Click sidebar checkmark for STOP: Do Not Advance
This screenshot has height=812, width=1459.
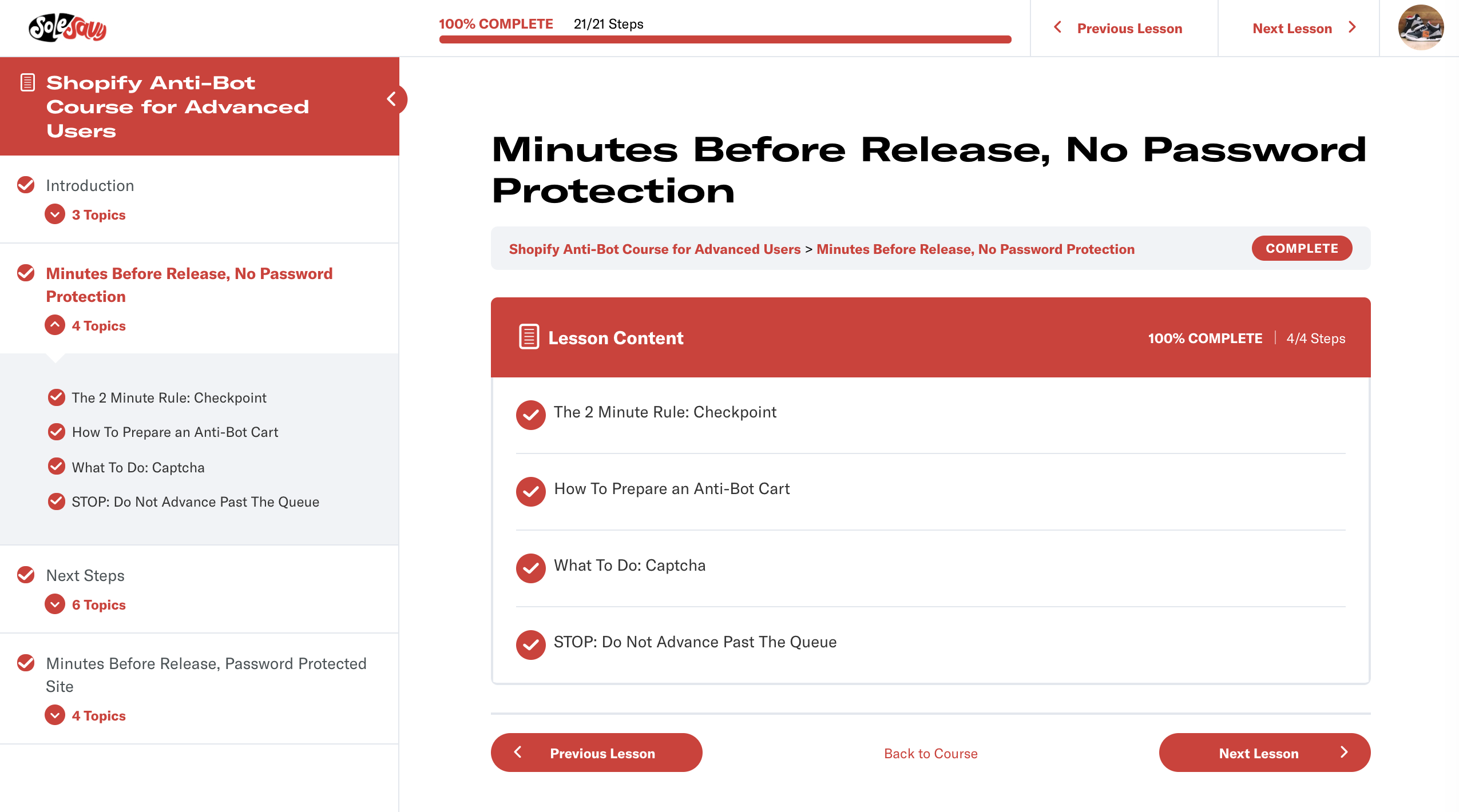[57, 501]
